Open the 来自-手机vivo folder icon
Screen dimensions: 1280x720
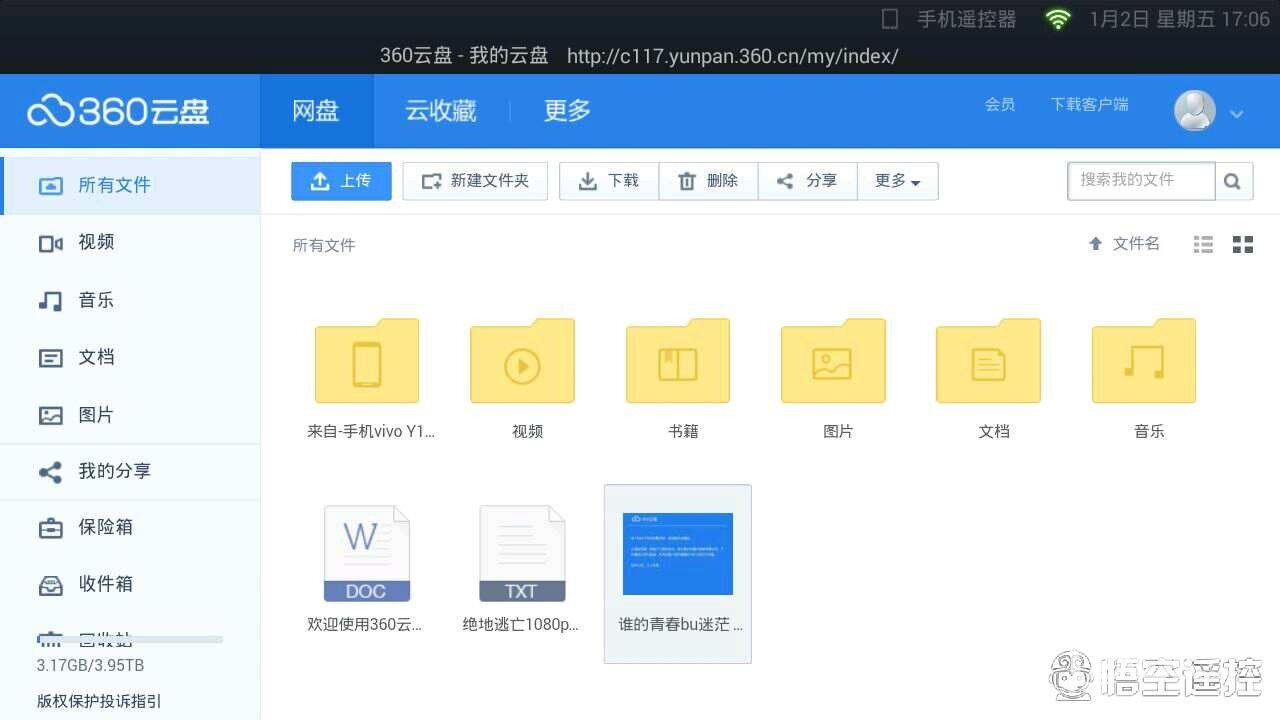pyautogui.click(x=367, y=361)
